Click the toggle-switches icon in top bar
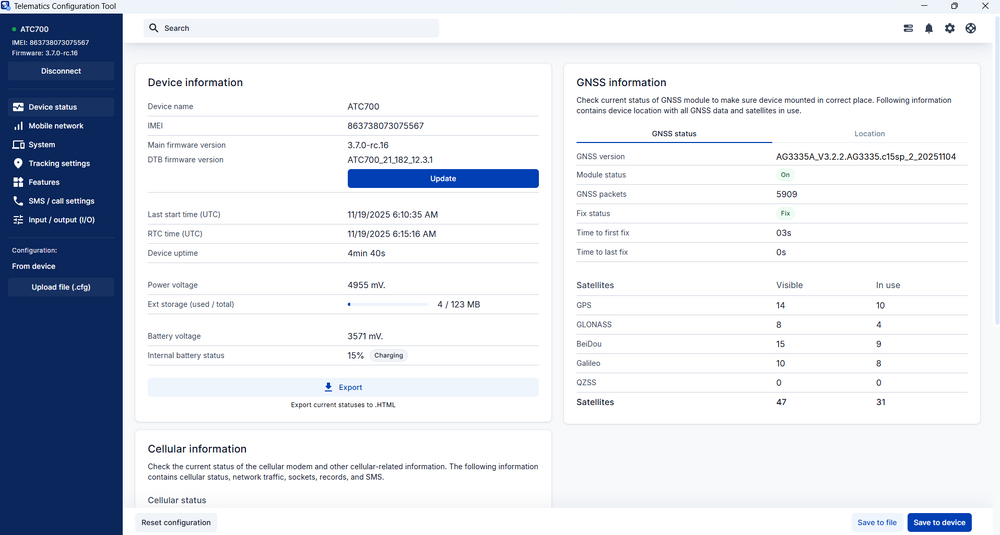The image size is (1000, 535). pos(908,28)
